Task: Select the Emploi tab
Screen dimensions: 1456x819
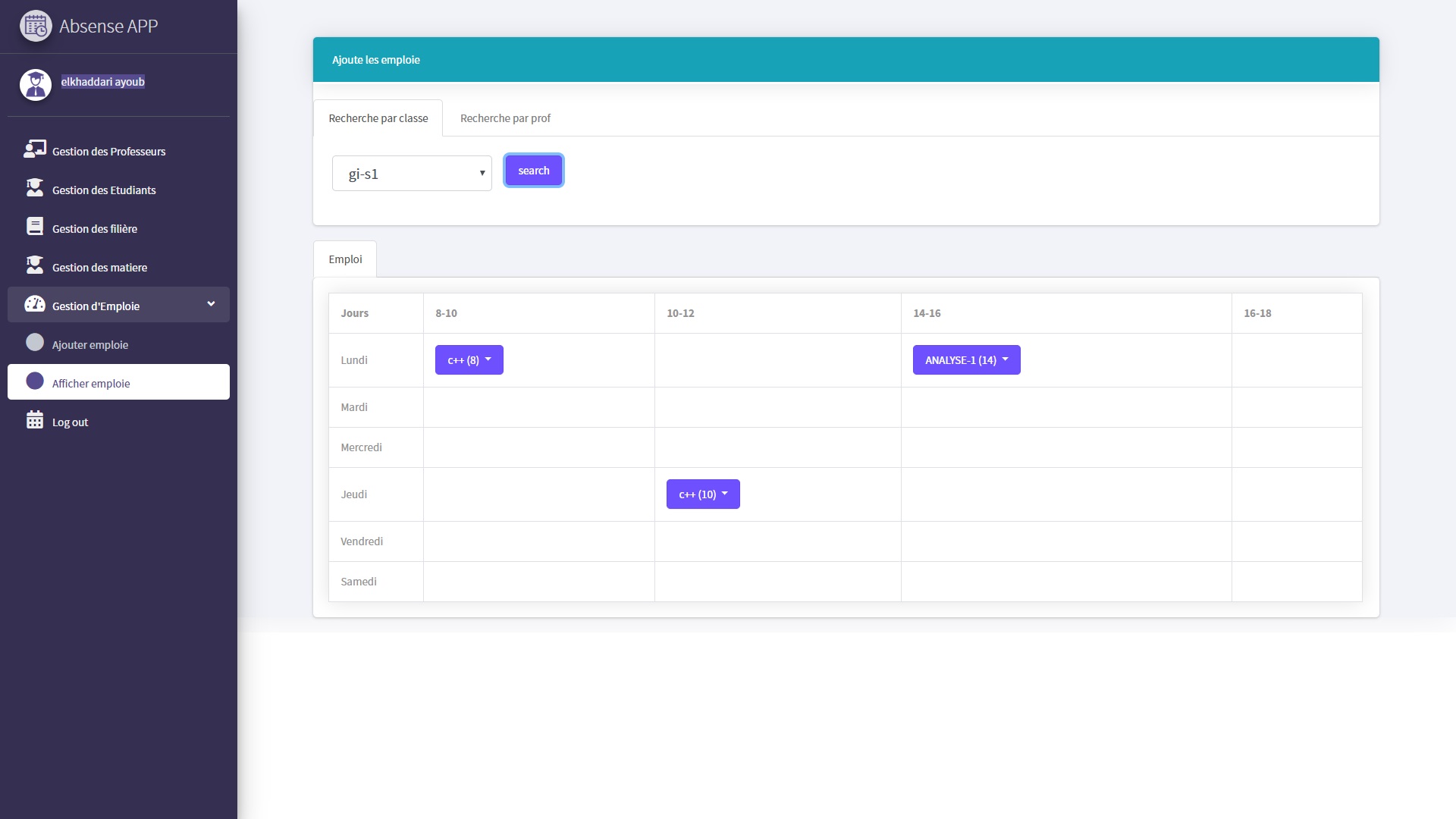Action: pos(345,259)
